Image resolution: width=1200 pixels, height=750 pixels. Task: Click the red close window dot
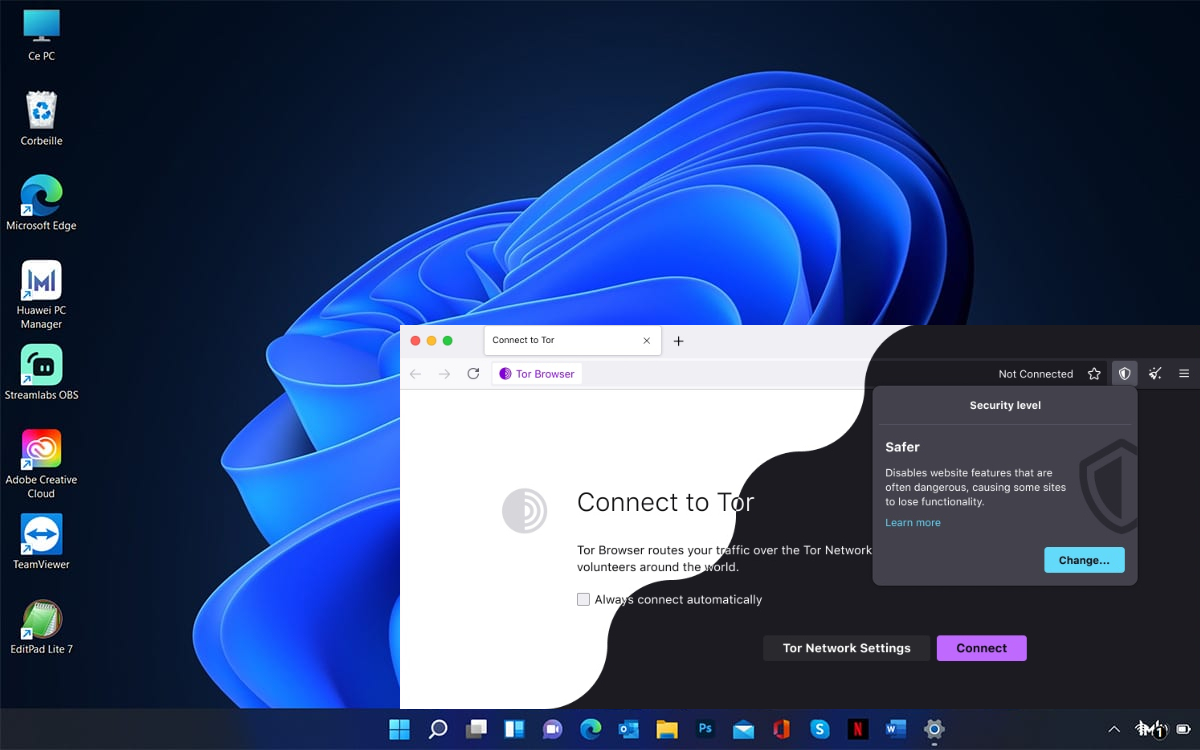point(415,341)
